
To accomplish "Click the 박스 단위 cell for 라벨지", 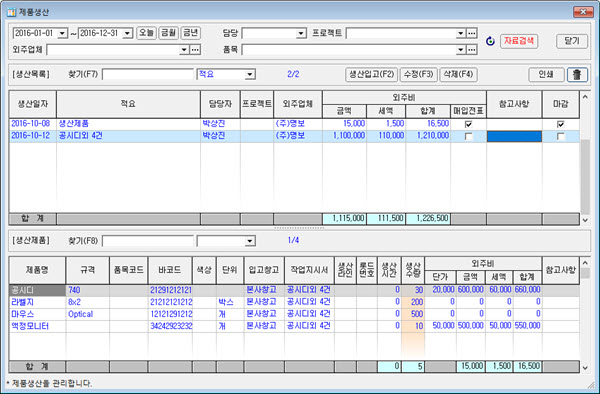I will pyautogui.click(x=230, y=302).
